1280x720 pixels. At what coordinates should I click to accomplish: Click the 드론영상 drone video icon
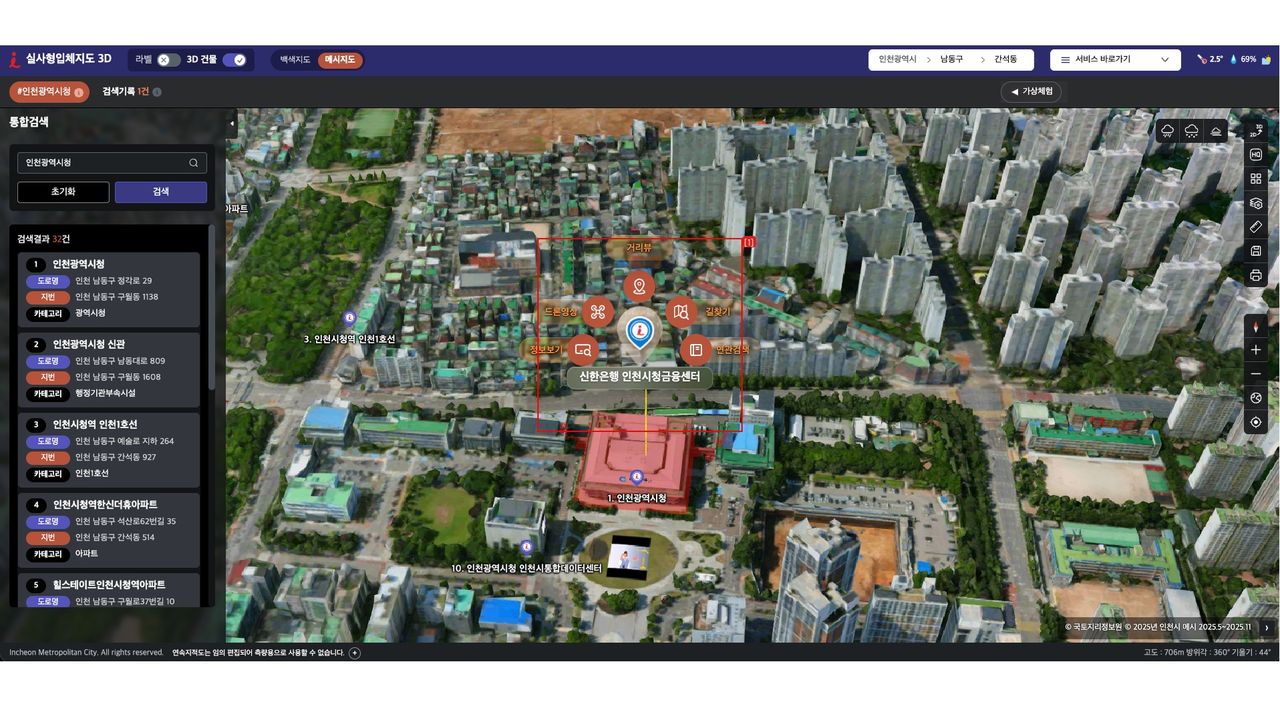[x=598, y=312]
